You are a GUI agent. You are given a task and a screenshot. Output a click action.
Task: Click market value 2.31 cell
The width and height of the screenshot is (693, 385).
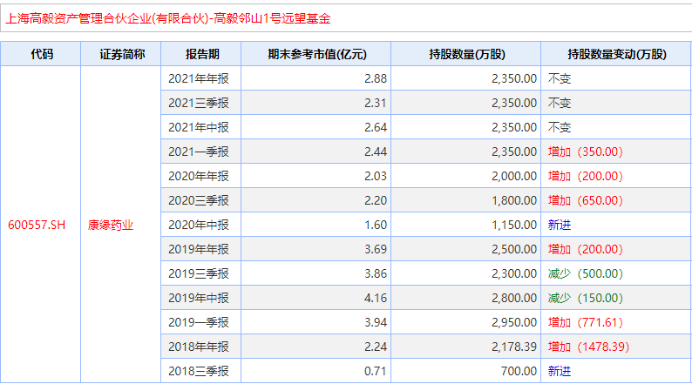[x=316, y=103]
